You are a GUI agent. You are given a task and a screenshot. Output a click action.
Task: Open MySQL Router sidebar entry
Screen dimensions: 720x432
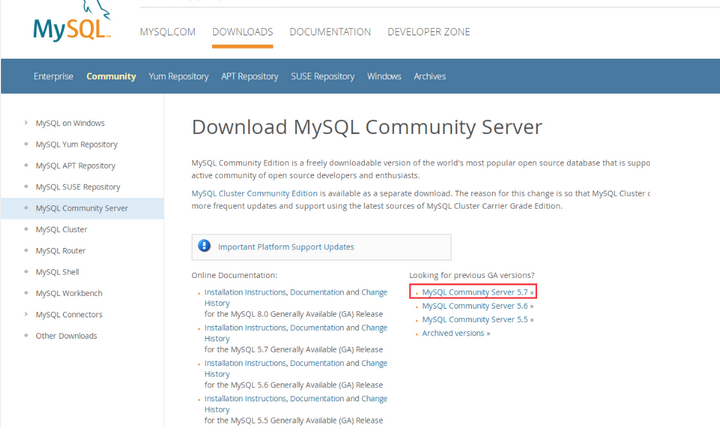tap(61, 251)
